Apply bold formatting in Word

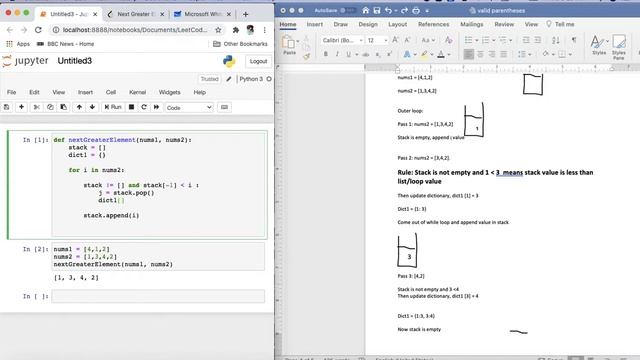pyautogui.click(x=326, y=54)
